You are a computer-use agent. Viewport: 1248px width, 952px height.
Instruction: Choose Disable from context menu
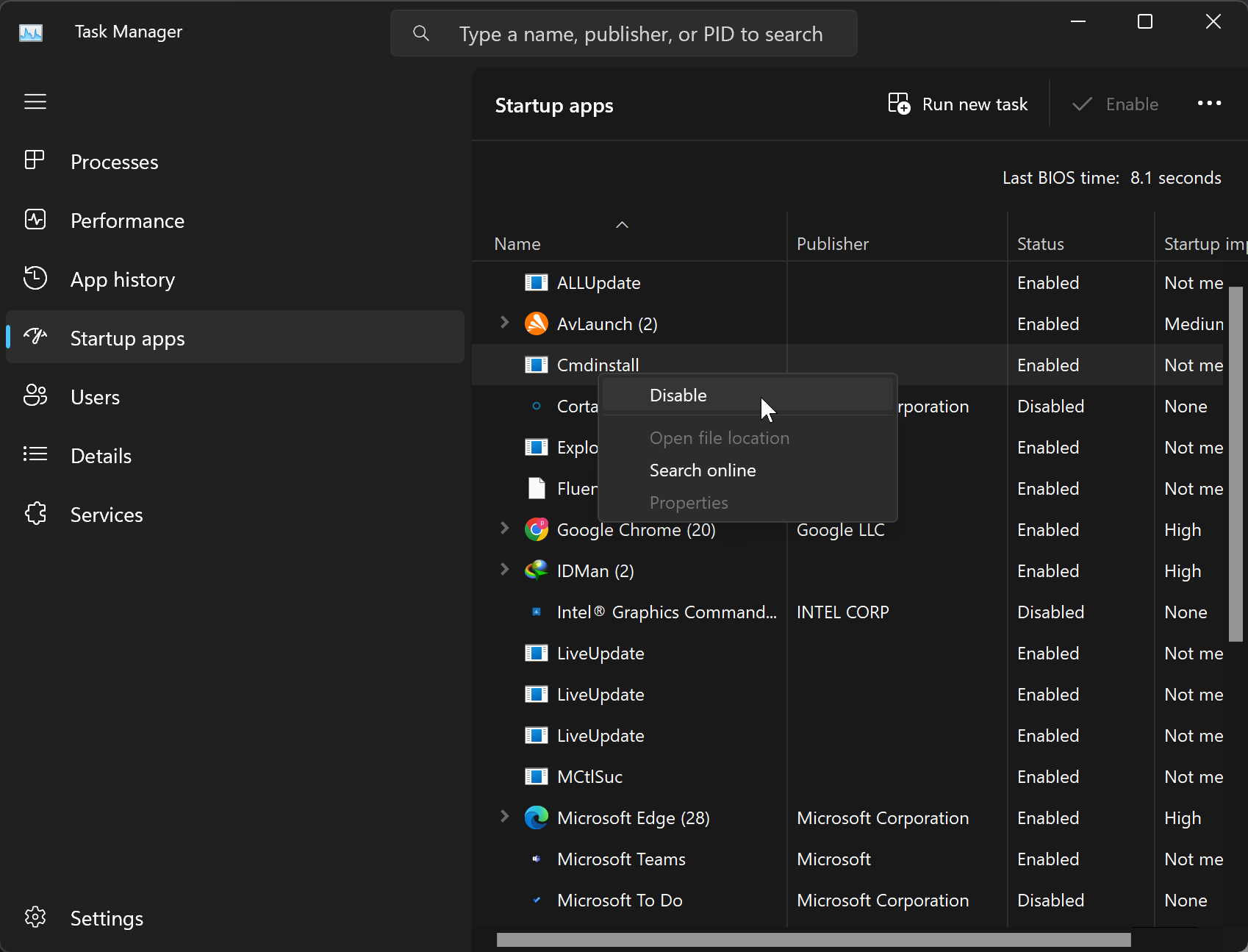(x=747, y=396)
